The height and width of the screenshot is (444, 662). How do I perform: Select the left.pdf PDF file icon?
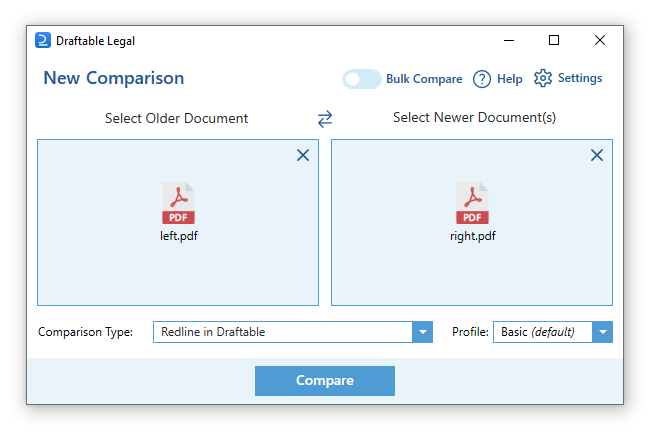[x=179, y=203]
